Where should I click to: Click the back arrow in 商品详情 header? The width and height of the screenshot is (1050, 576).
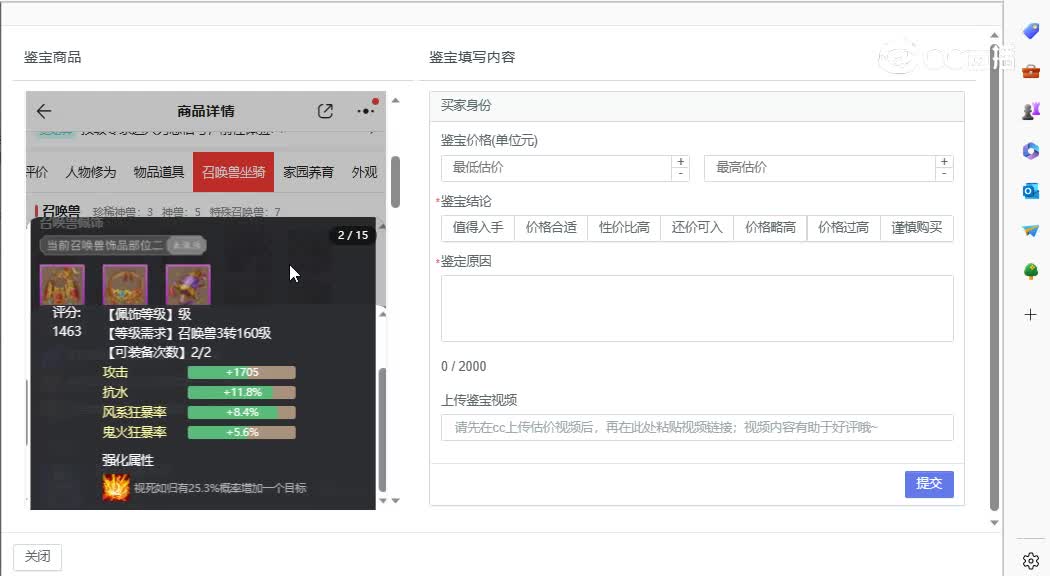43,111
